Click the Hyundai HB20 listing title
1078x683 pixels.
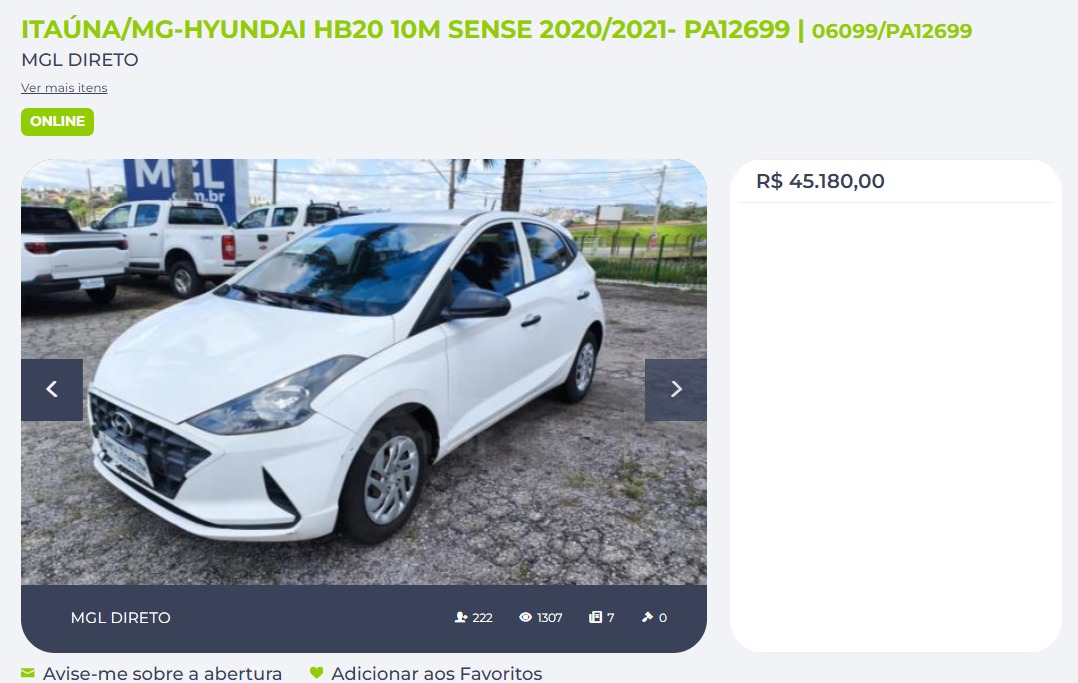(x=406, y=30)
